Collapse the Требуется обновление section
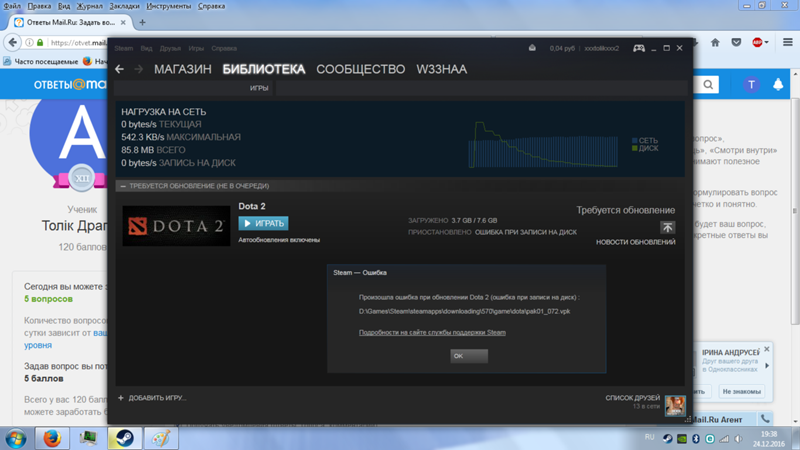800x450 pixels. pyautogui.click(x=123, y=186)
